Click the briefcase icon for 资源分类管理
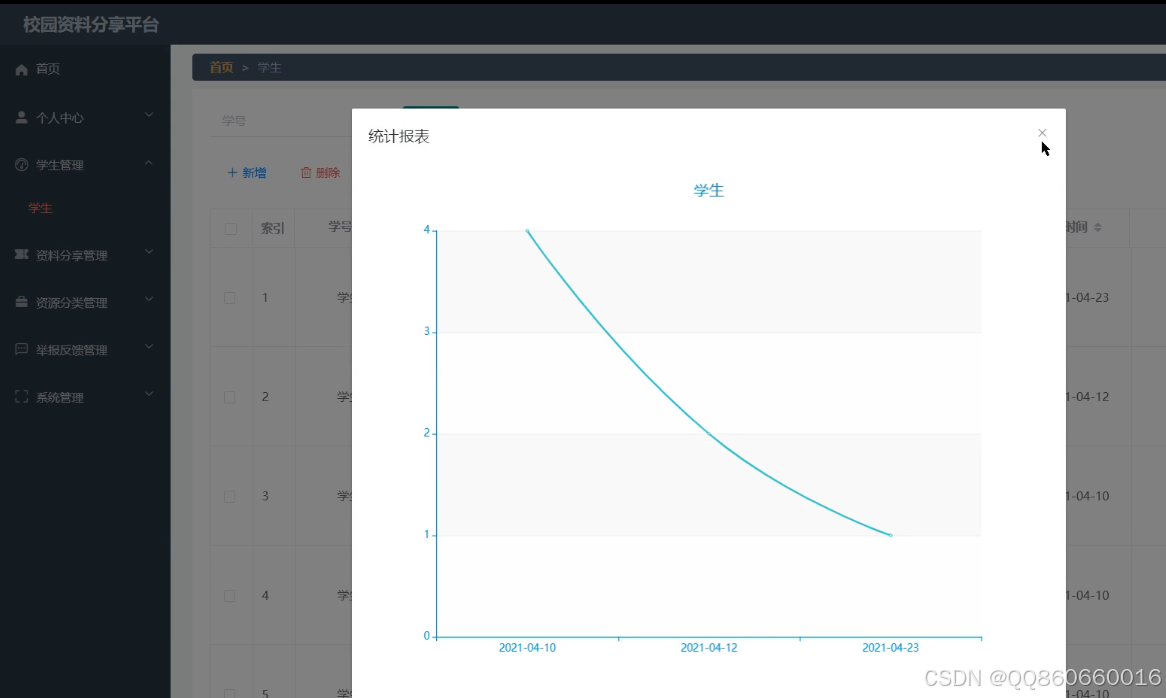The height and width of the screenshot is (698, 1166). pyautogui.click(x=21, y=302)
